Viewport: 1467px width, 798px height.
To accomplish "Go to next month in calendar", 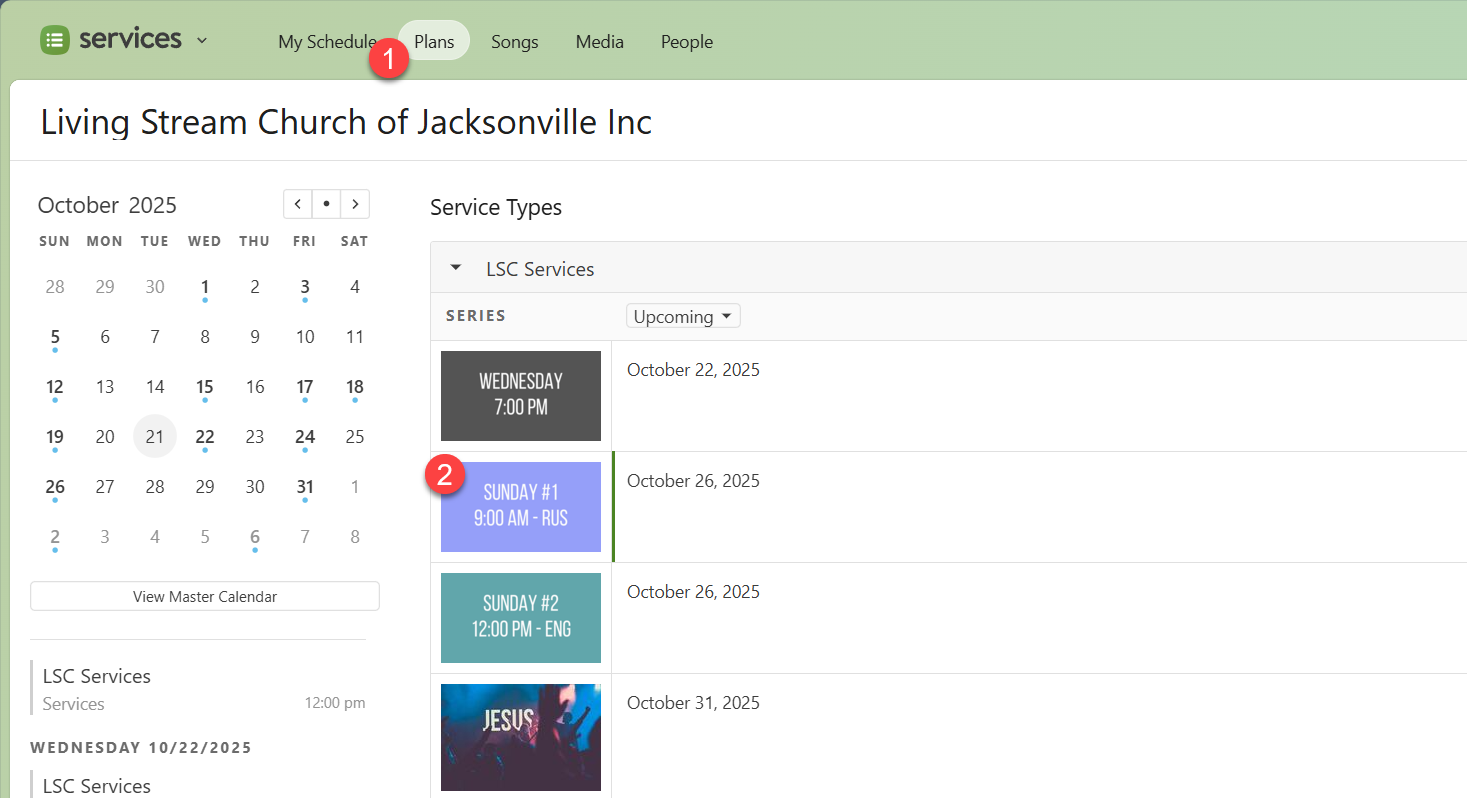I will 355,204.
